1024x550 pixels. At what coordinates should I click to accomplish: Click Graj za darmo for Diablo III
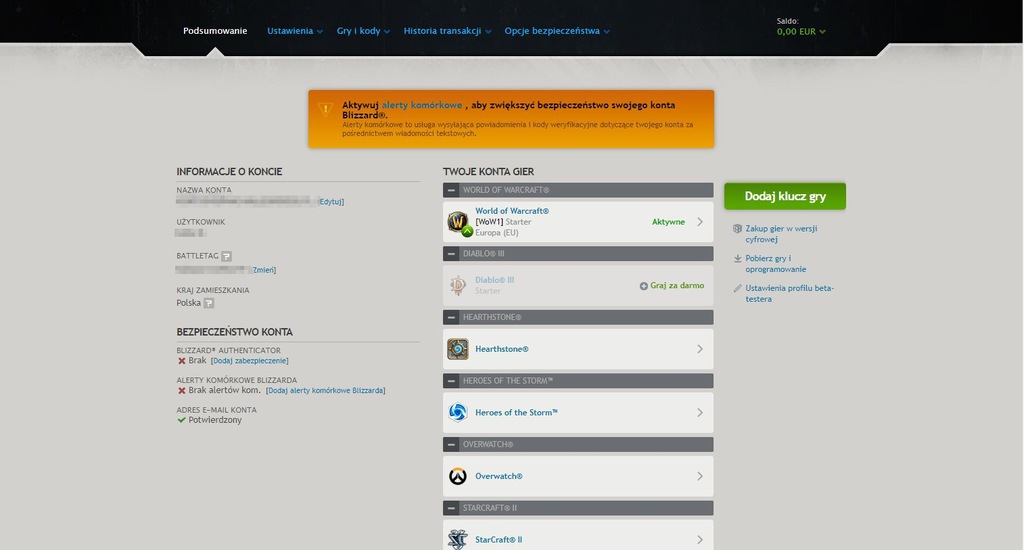[677, 285]
